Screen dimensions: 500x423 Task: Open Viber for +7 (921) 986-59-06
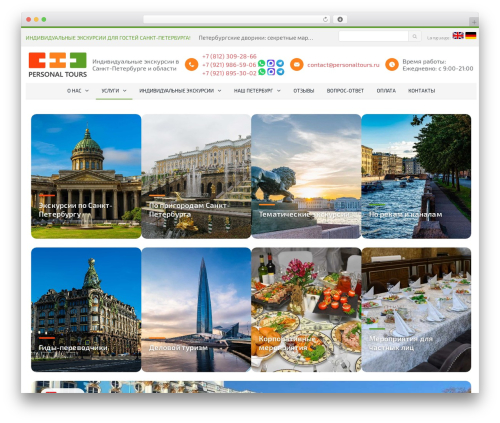(271, 63)
